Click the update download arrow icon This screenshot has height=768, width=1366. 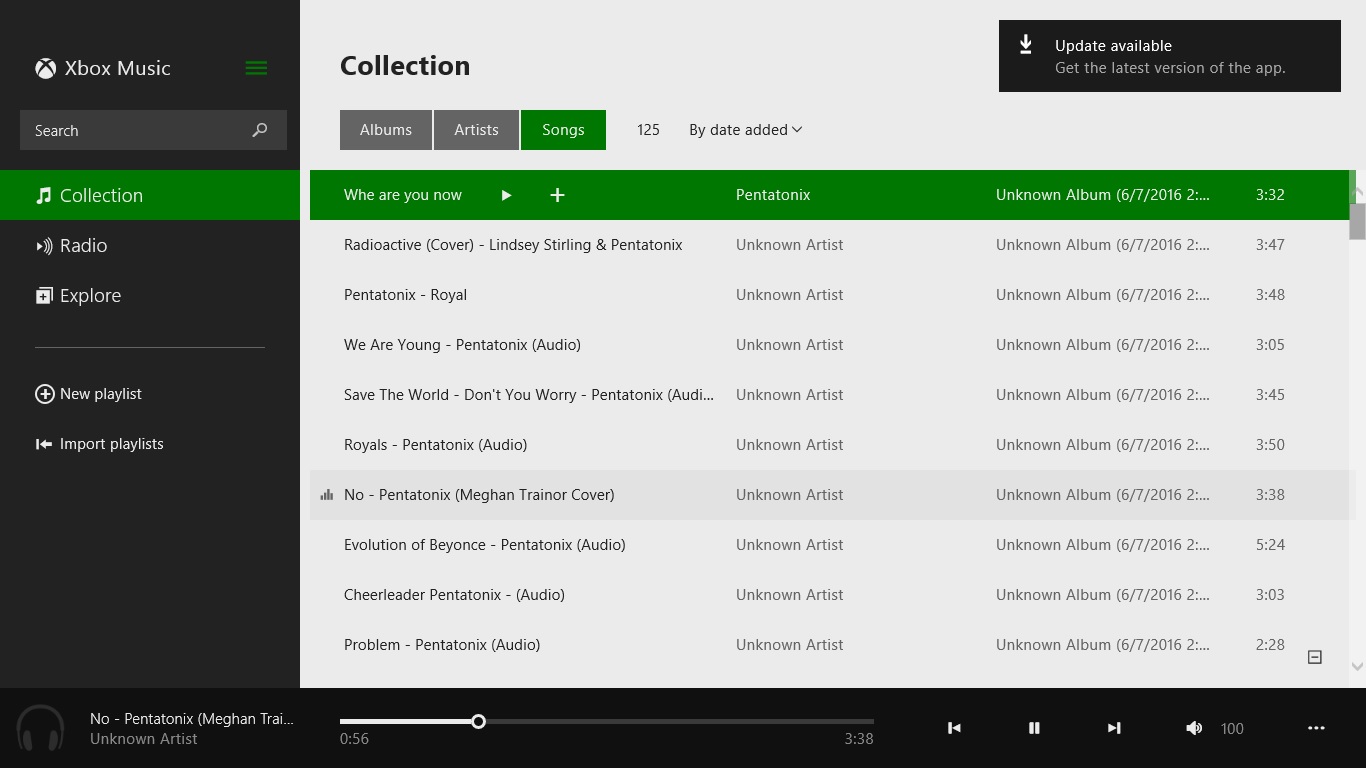click(x=1026, y=45)
